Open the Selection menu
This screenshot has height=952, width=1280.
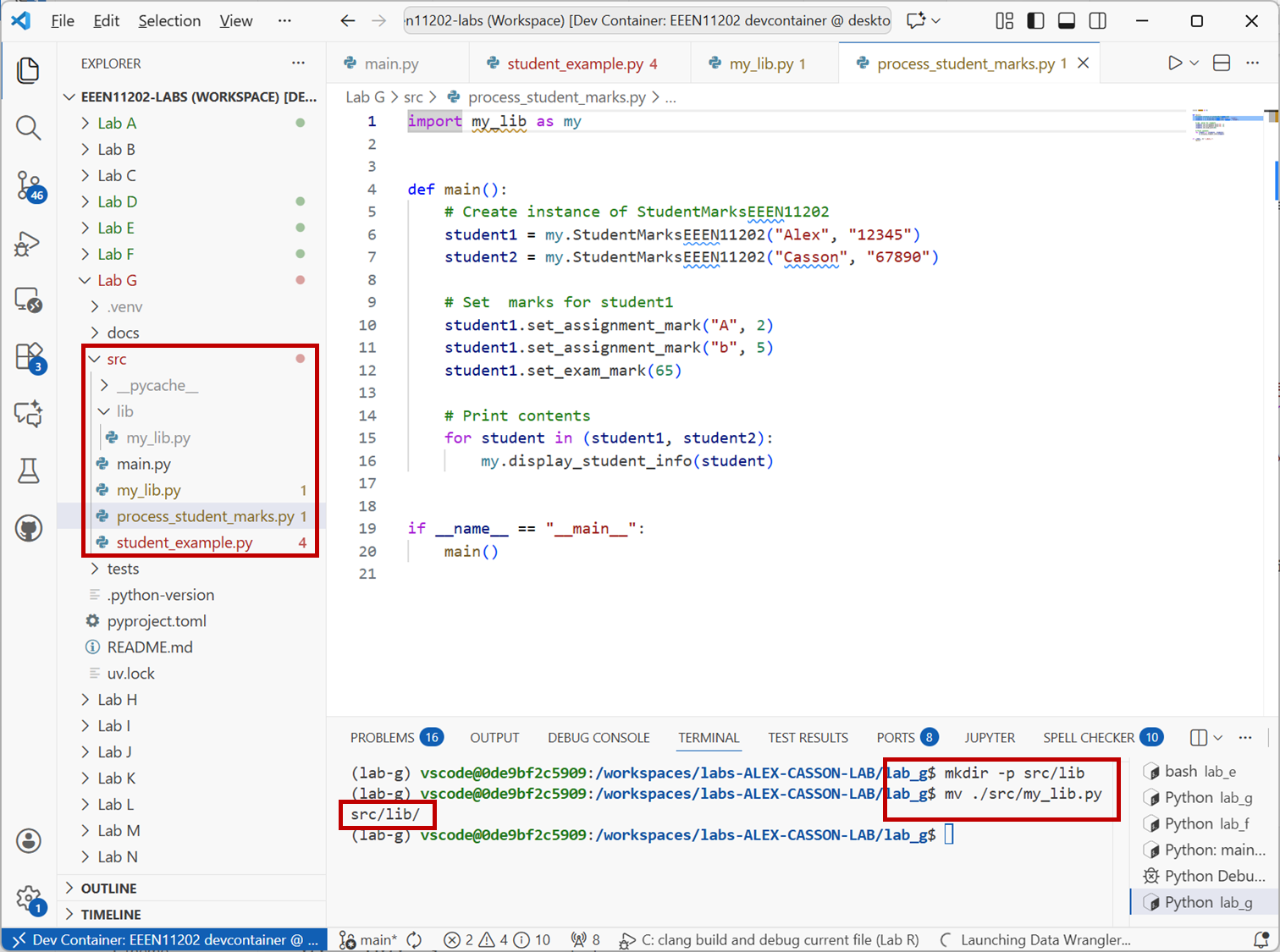(169, 21)
